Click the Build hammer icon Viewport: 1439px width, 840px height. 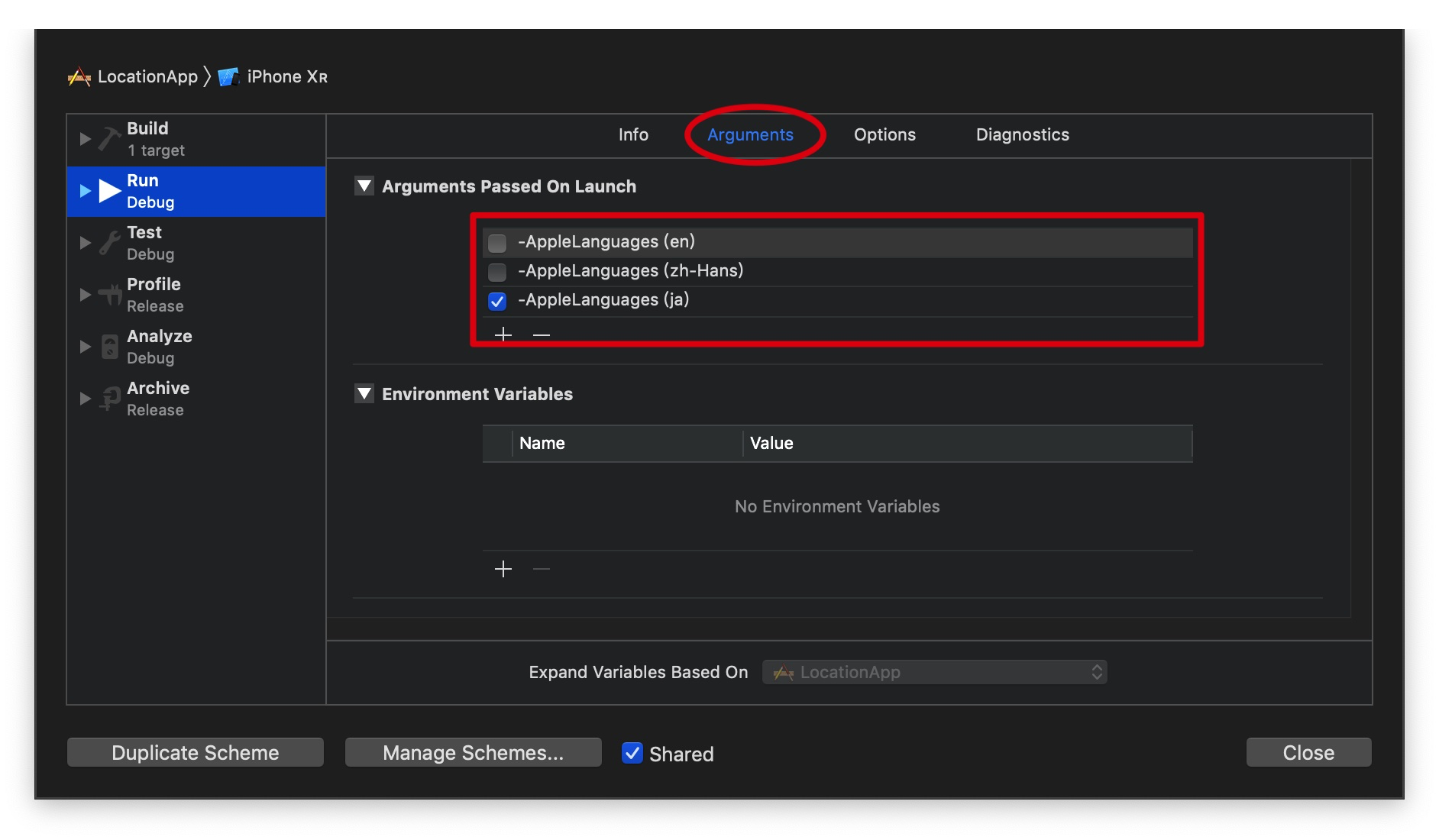click(x=110, y=139)
